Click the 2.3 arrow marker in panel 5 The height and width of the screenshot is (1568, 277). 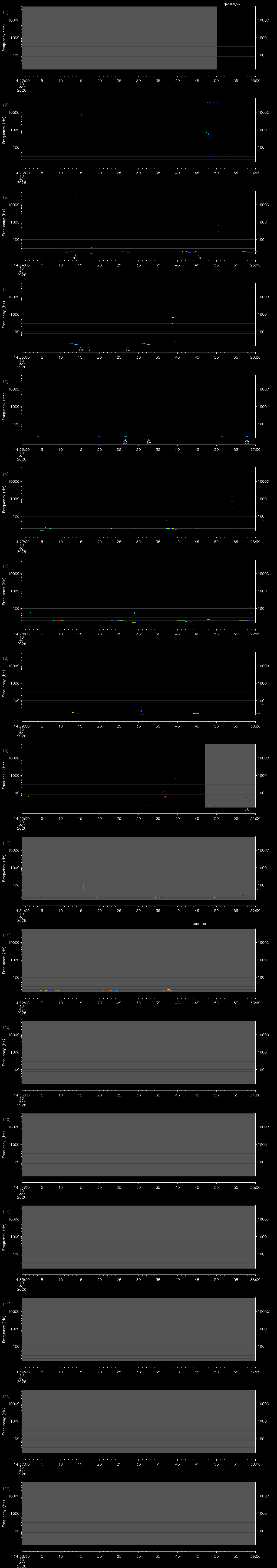(x=246, y=441)
